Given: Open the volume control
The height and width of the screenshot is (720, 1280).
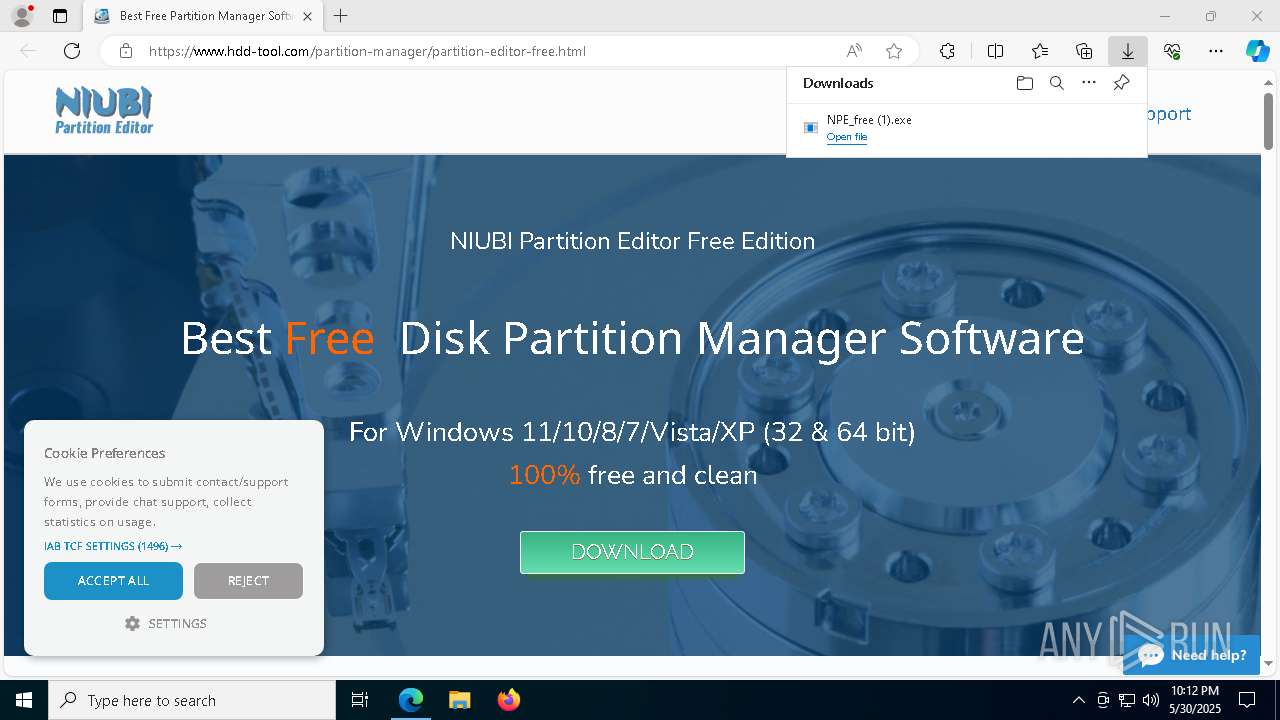Looking at the screenshot, I should pyautogui.click(x=1151, y=700).
